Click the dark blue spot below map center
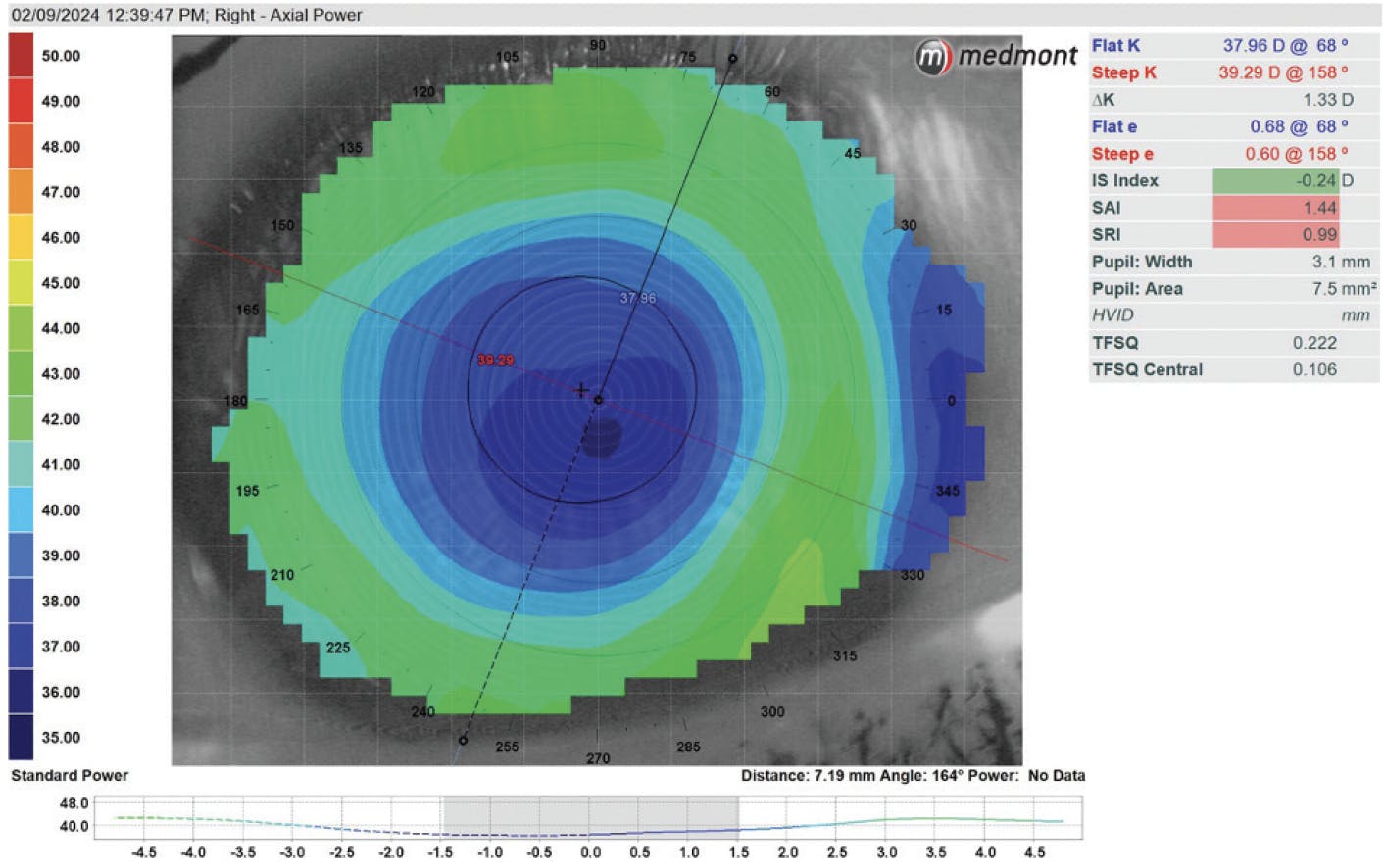The height and width of the screenshot is (868, 1384). pos(602,437)
